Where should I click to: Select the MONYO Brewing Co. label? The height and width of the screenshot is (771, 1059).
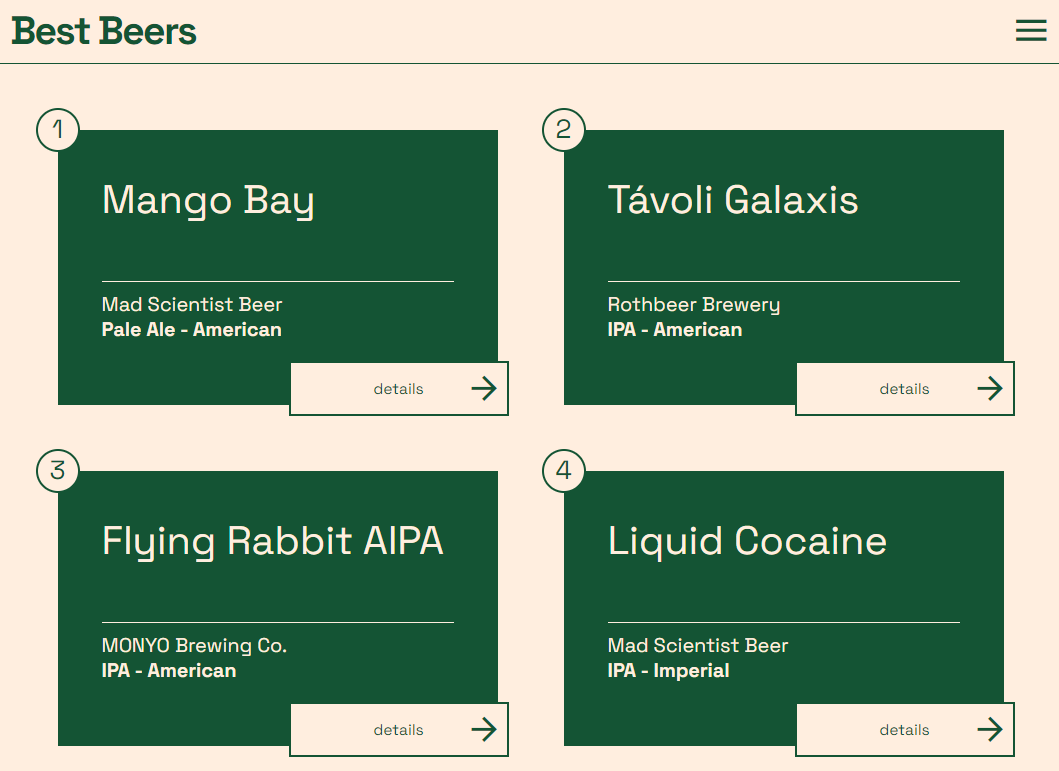click(194, 646)
